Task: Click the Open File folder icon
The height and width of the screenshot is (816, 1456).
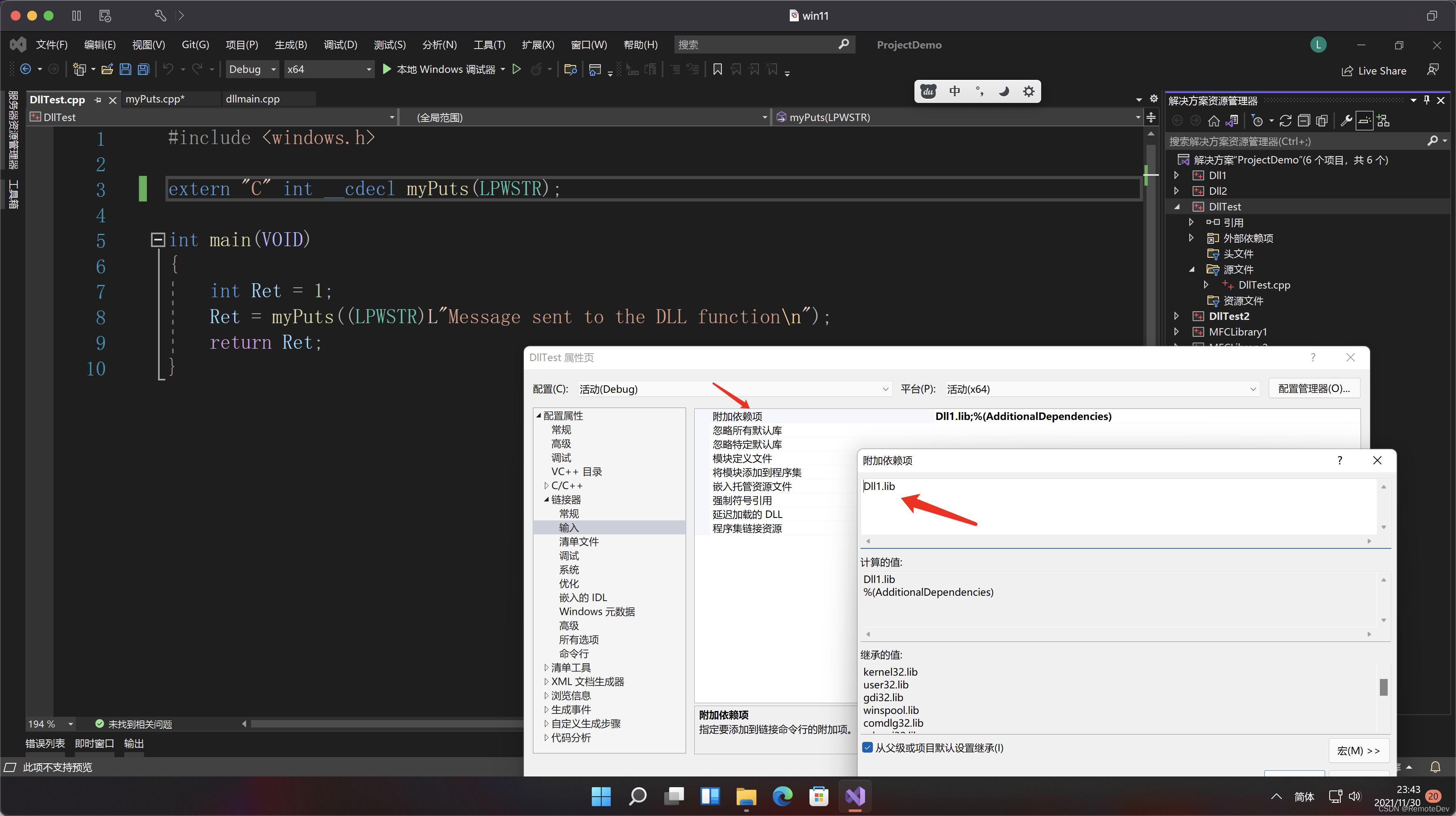Action: tap(107, 69)
